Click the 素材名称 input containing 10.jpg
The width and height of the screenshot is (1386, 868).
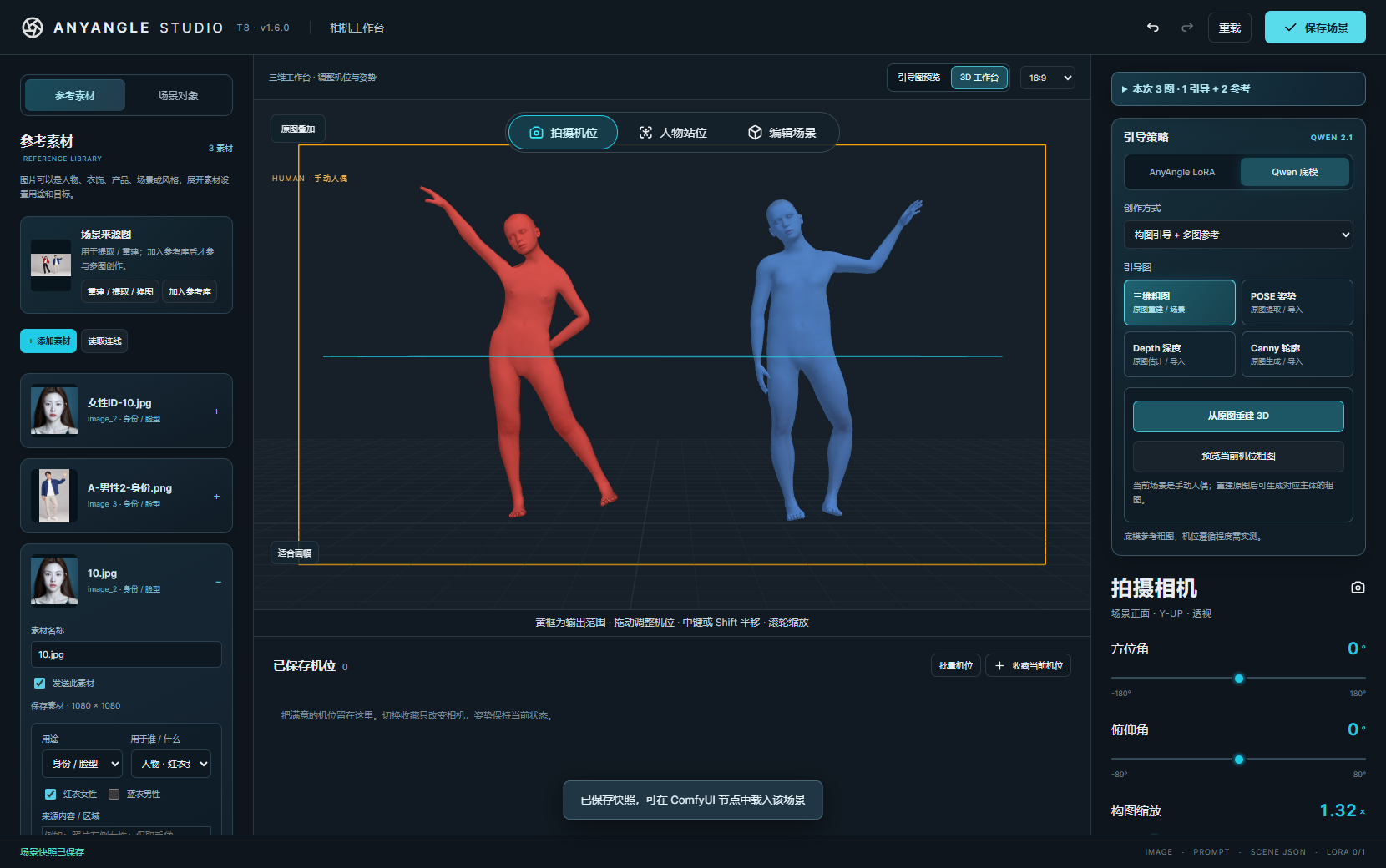point(126,655)
